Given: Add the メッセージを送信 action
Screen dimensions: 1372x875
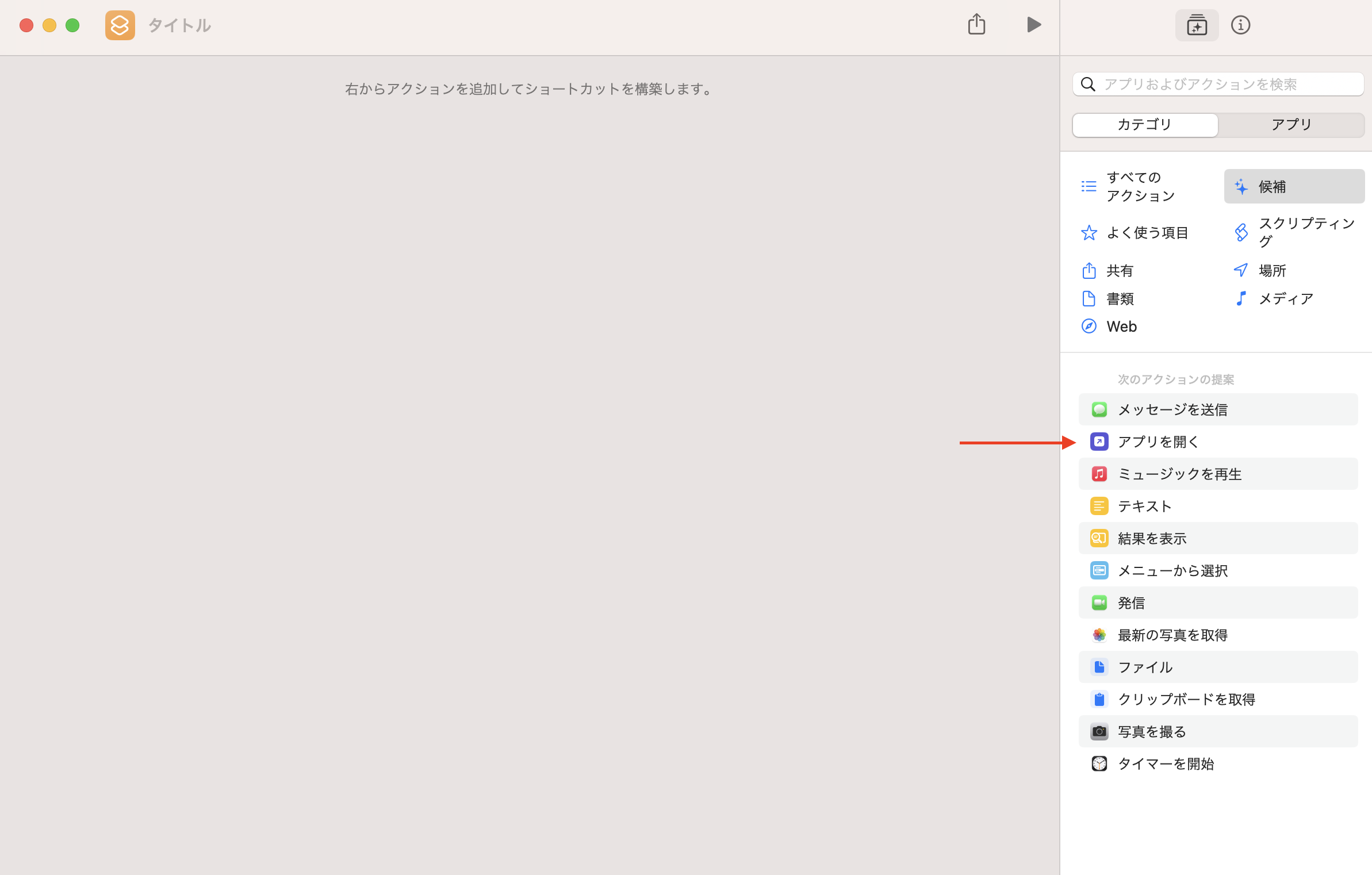Looking at the screenshot, I should click(x=1172, y=409).
